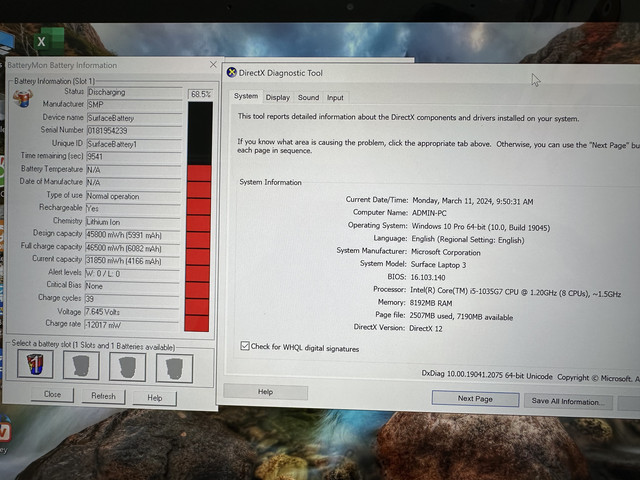Click the Status field showing Discharging
Image resolution: width=640 pixels, height=480 pixels.
point(134,92)
